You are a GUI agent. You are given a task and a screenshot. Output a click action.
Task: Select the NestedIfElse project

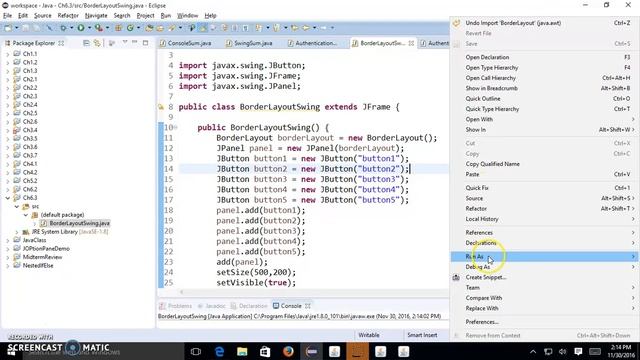(x=38, y=266)
